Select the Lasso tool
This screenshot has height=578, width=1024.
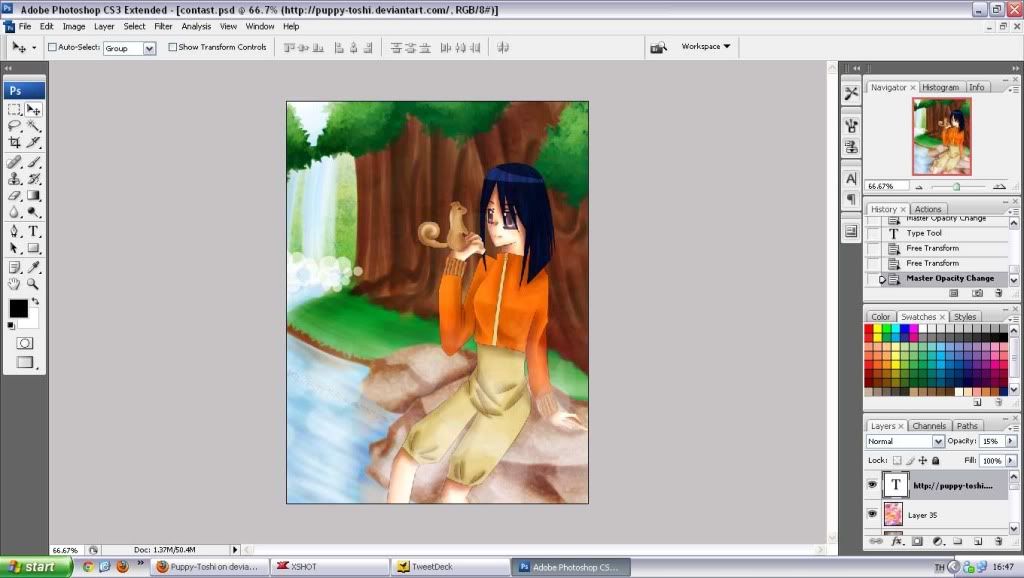tap(14, 126)
